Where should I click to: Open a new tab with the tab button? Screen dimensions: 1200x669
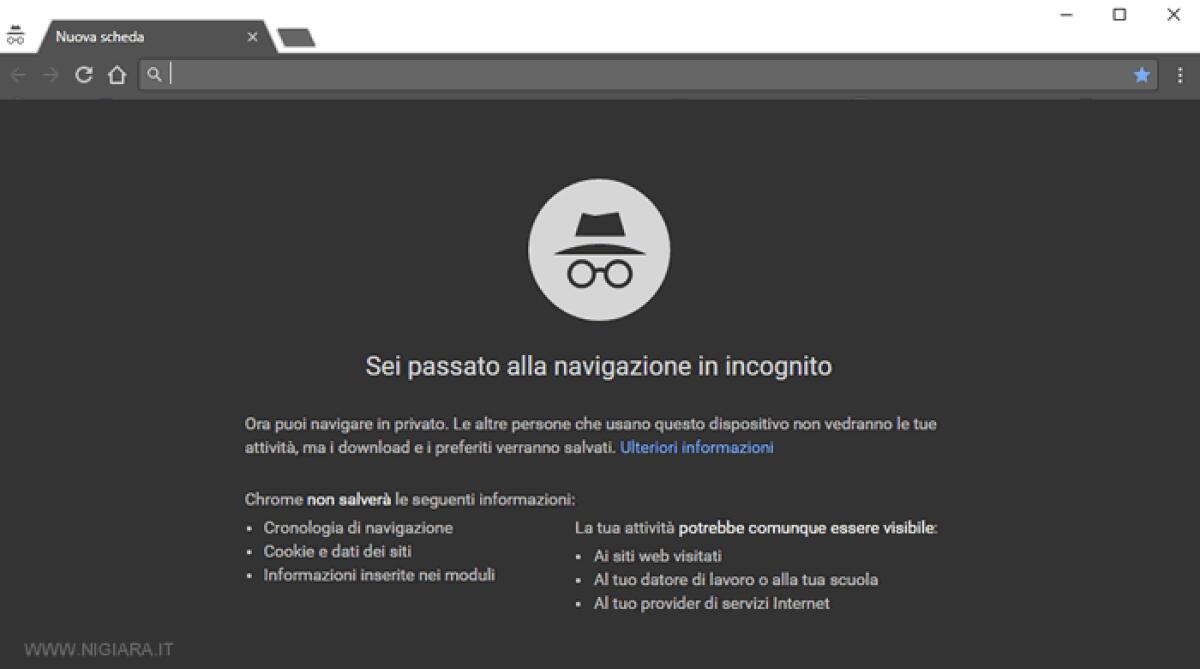(297, 38)
